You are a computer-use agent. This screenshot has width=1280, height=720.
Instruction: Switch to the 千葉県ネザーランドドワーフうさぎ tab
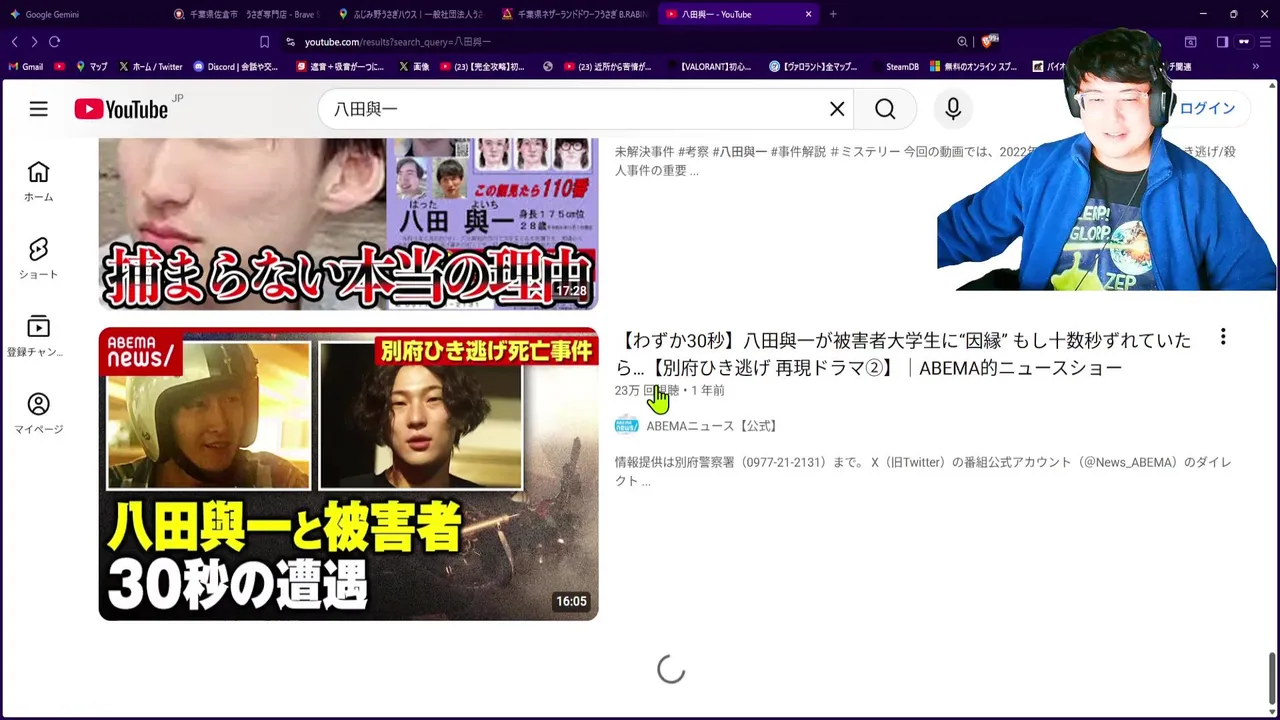pos(574,14)
